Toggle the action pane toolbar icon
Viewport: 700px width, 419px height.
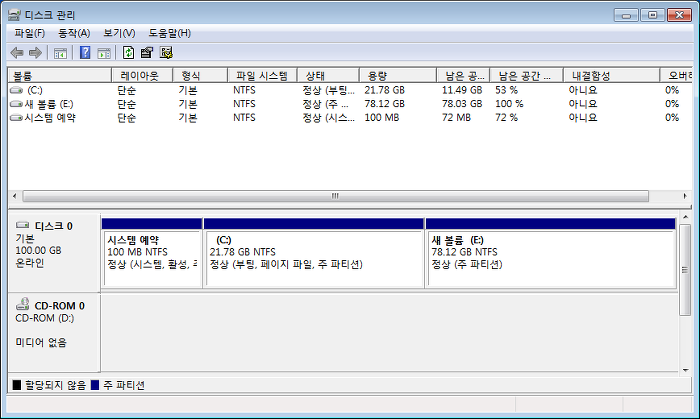104,53
